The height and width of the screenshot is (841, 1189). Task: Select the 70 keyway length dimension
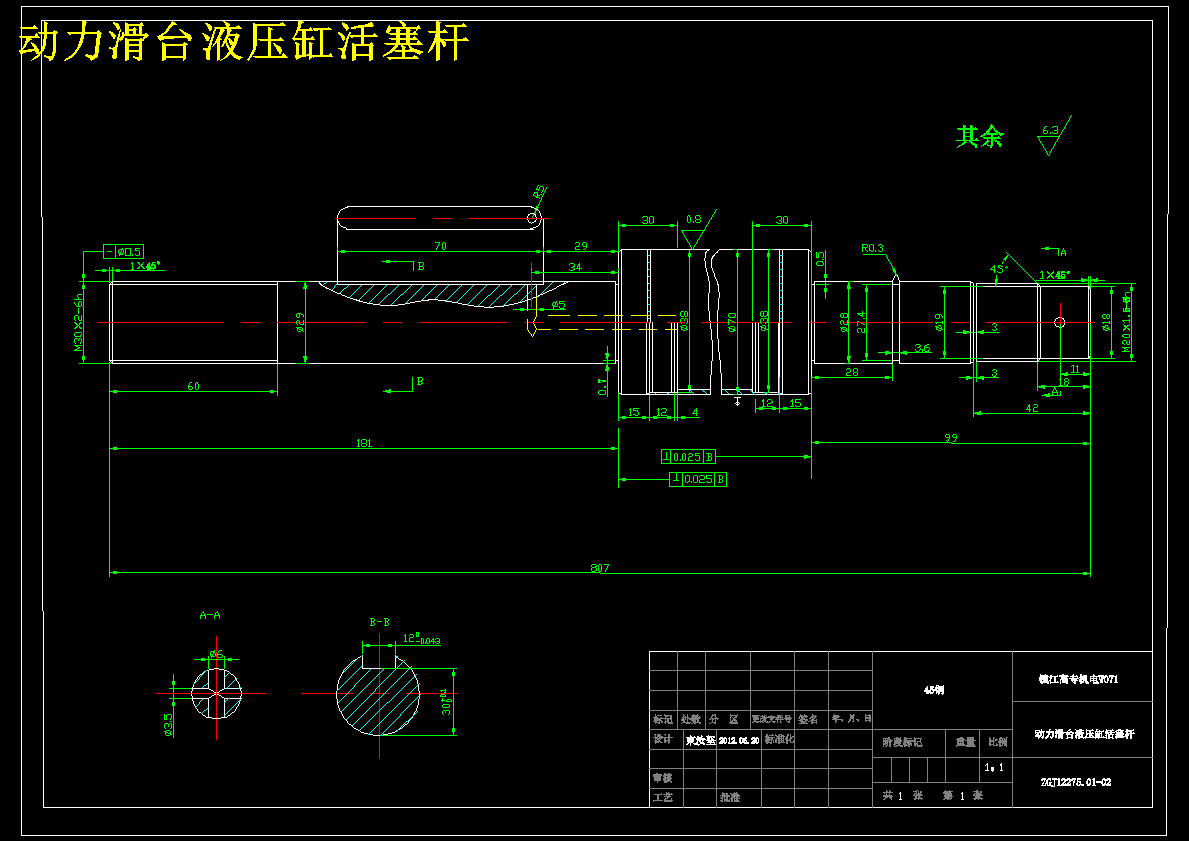pos(440,246)
